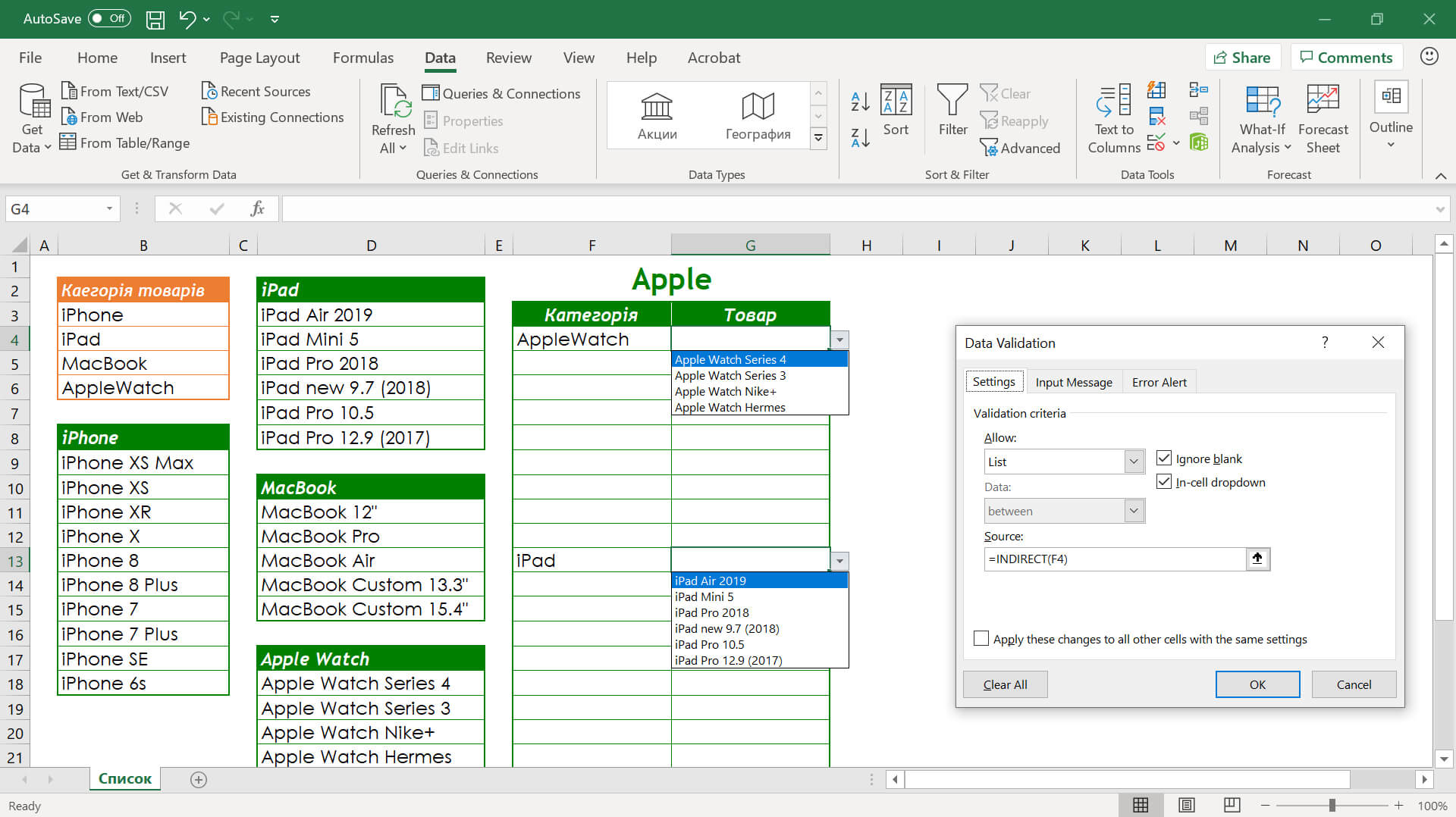1456x817 pixels.
Task: Click the Save icon in title bar
Action: (x=155, y=19)
